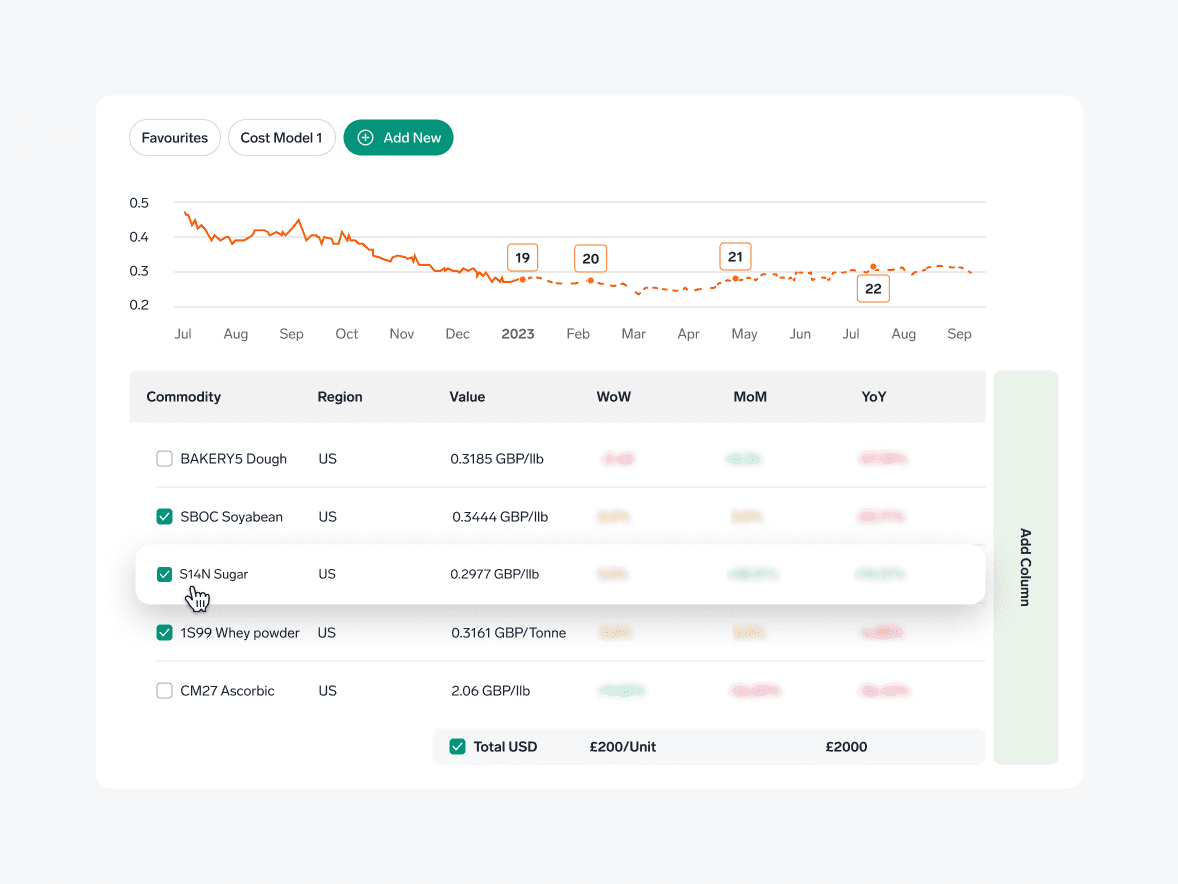The image size is (1178, 884).
Task: Enable the BAKERY5 Dough checkbox
Action: (164, 458)
